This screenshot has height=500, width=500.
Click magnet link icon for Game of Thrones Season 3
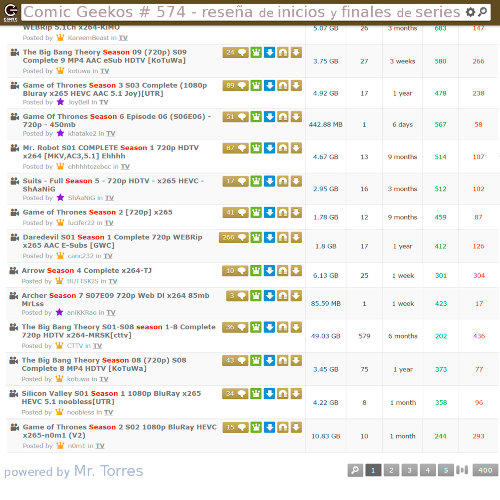tap(283, 86)
